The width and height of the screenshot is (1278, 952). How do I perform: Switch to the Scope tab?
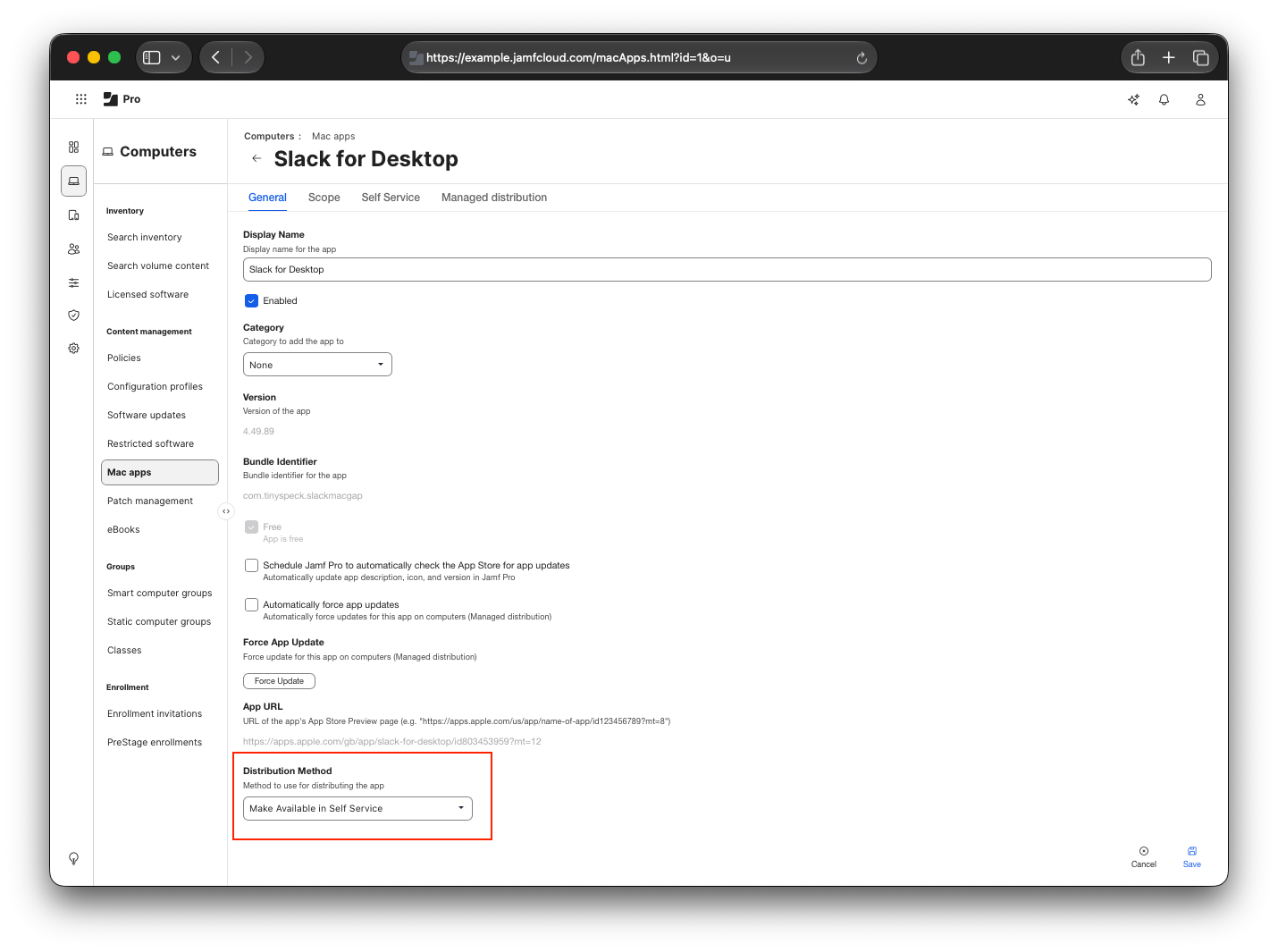coord(324,198)
